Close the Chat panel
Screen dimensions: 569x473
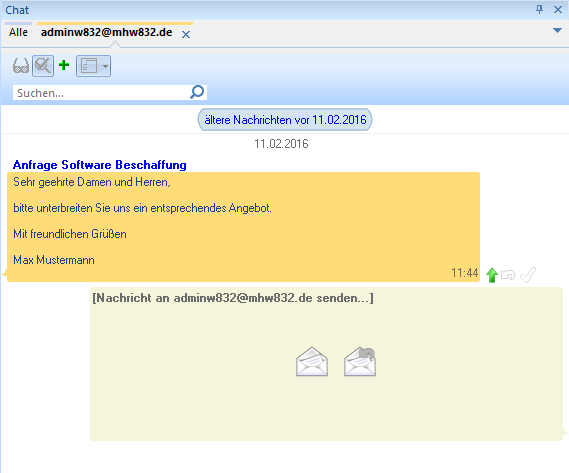tap(558, 10)
